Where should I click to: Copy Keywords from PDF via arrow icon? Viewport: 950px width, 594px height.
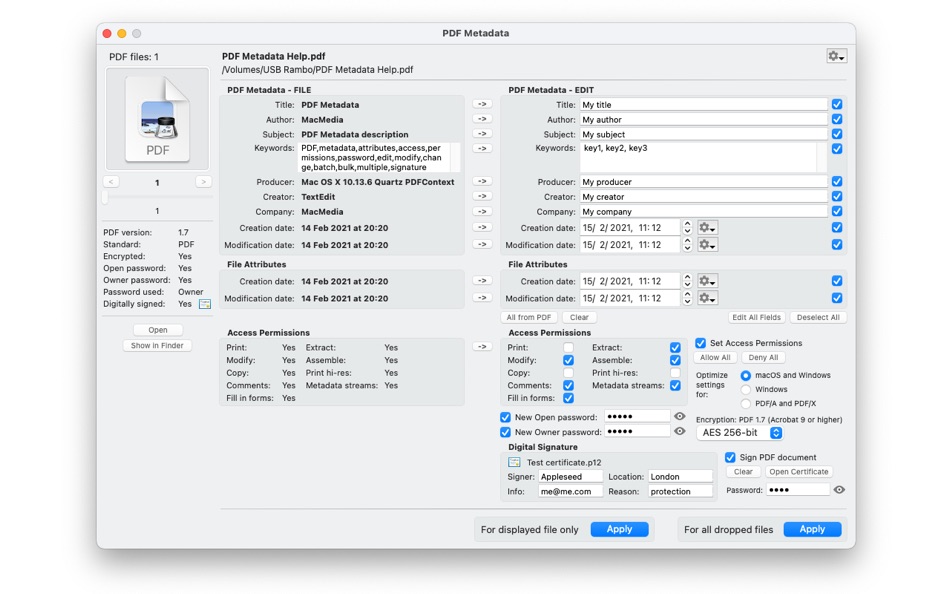[482, 147]
